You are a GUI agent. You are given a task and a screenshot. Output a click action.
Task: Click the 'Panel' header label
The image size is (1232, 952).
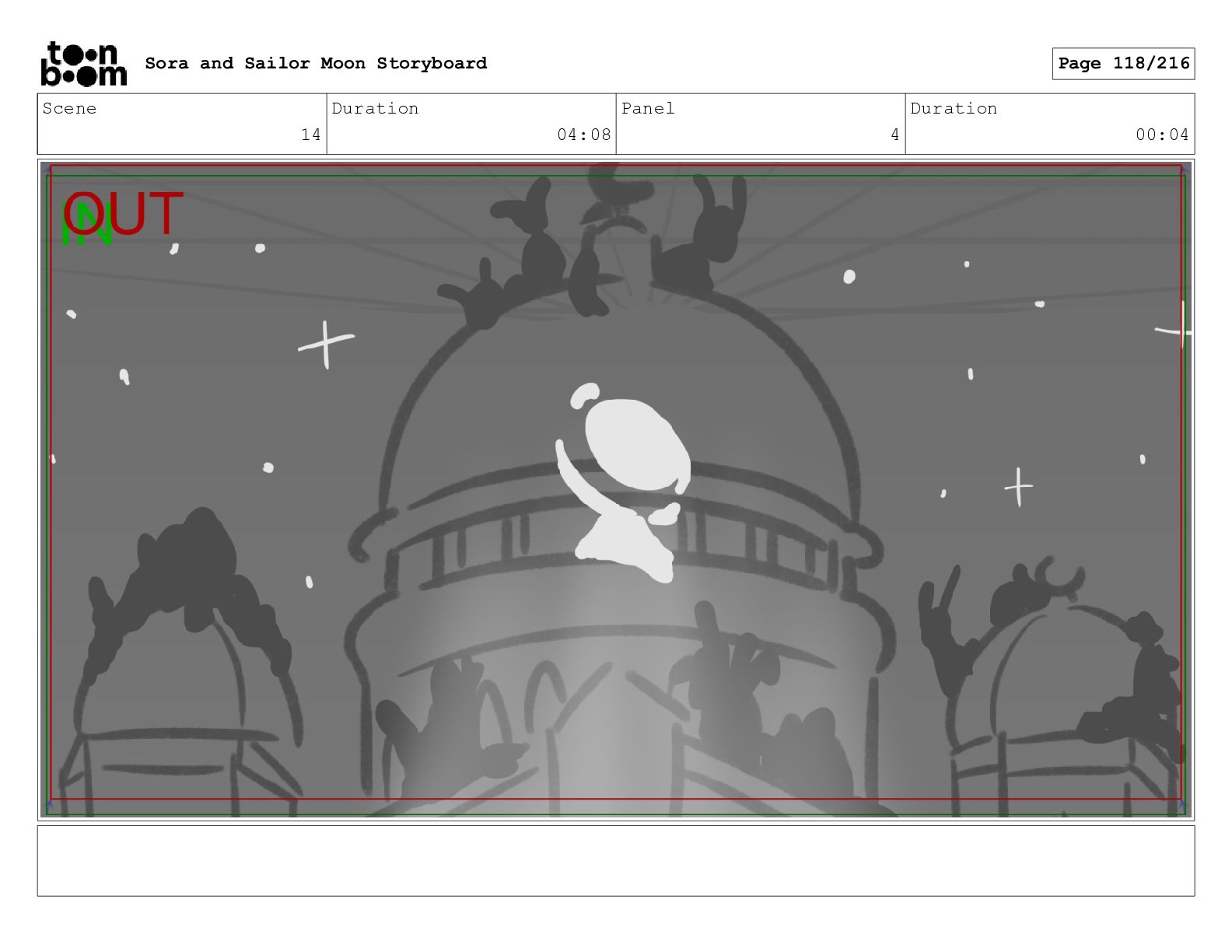(648, 108)
